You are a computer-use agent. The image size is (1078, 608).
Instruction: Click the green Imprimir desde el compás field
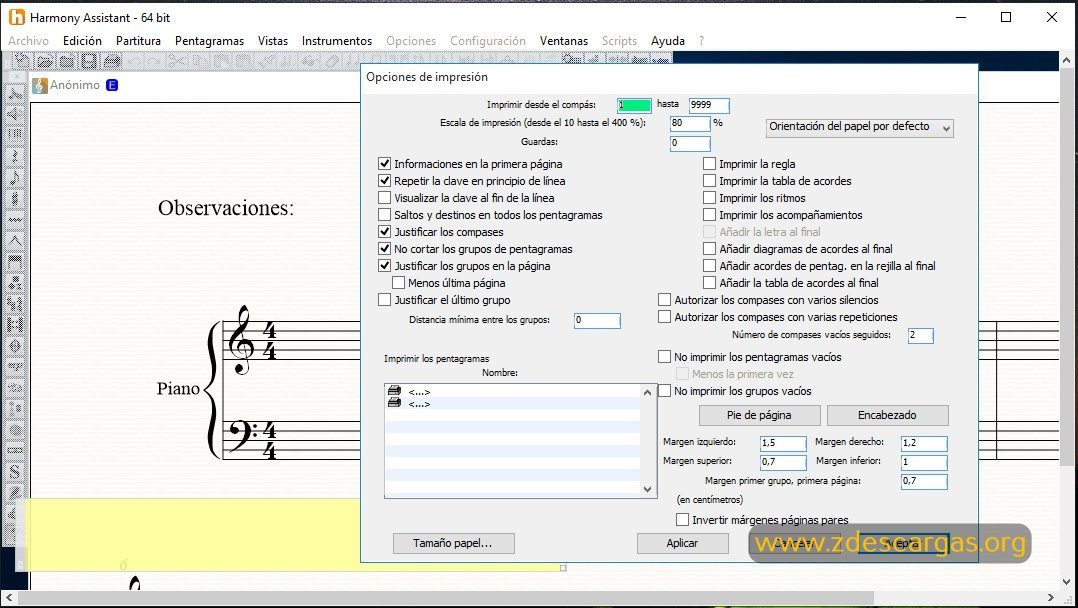(x=634, y=105)
